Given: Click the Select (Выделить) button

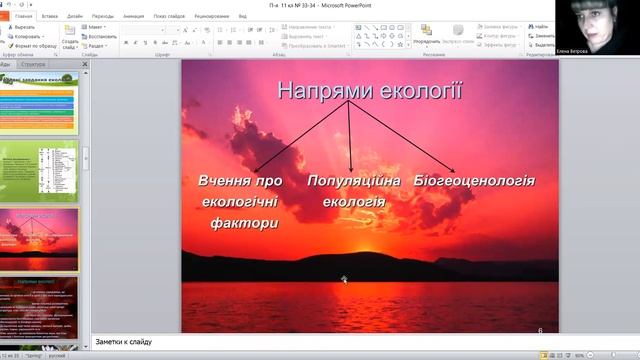Looking at the screenshot, I should (542, 45).
